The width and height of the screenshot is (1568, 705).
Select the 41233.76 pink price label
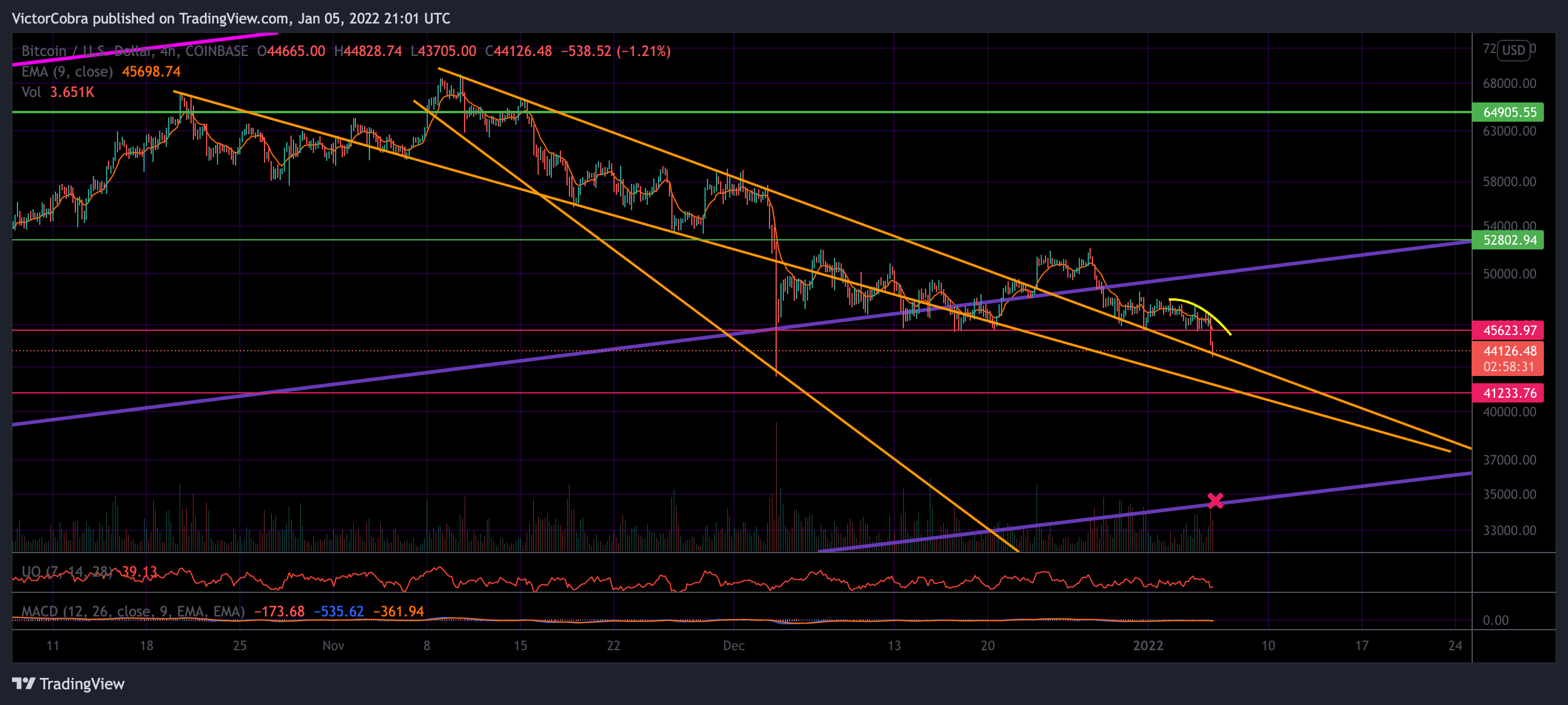coord(1507,393)
